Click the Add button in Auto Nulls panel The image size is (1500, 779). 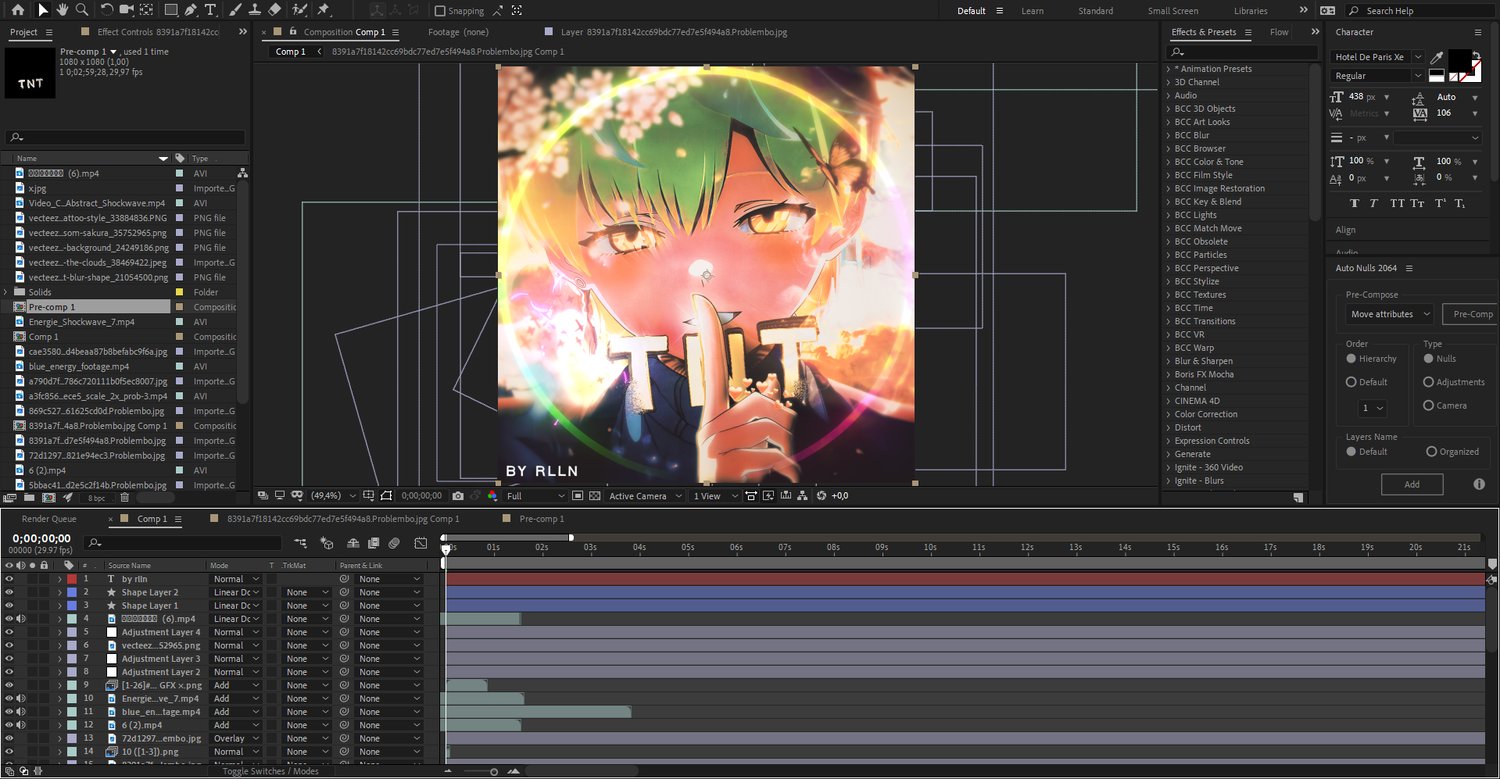(1412, 484)
